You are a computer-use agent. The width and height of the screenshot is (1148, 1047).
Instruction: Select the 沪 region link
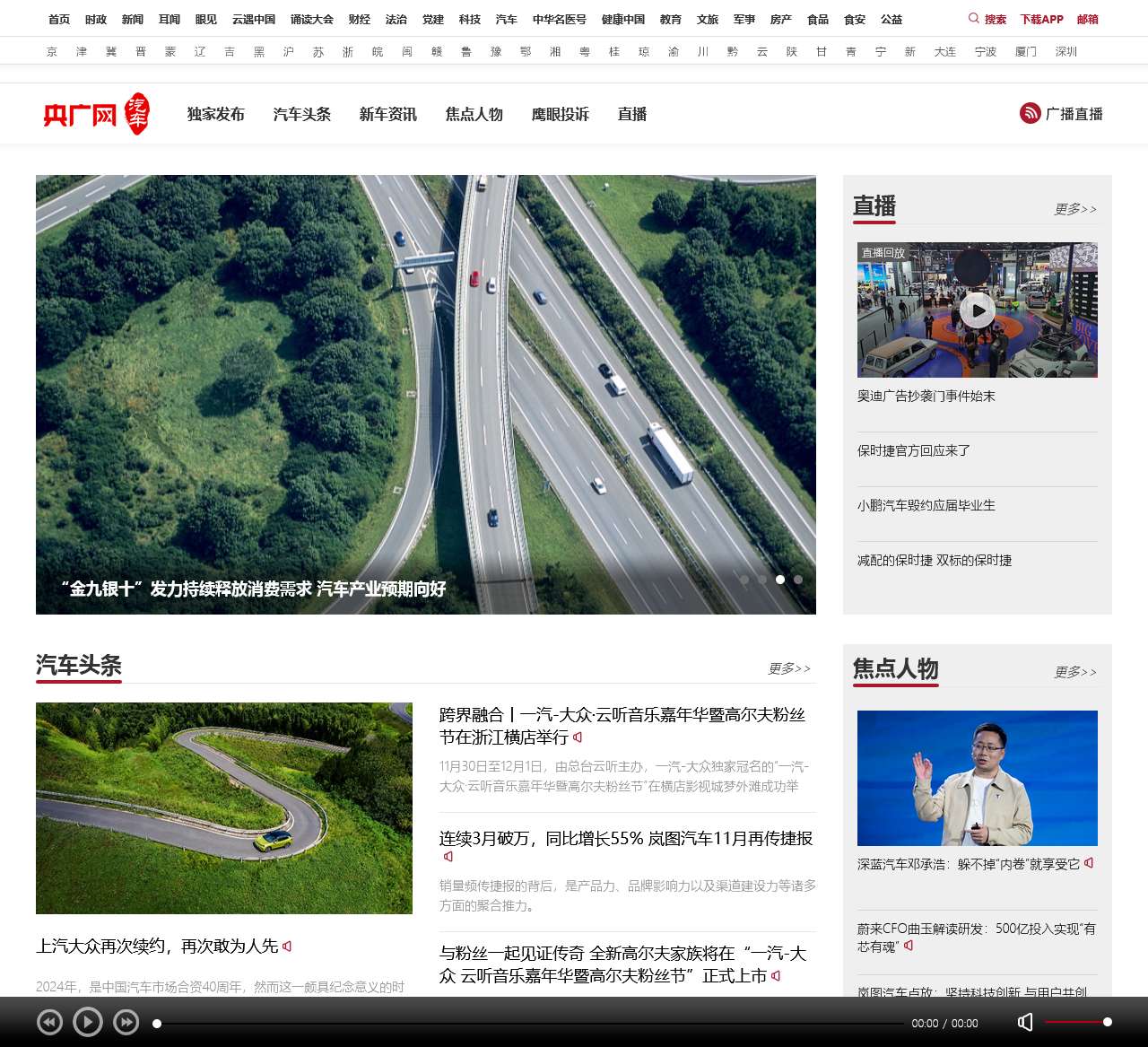(289, 52)
